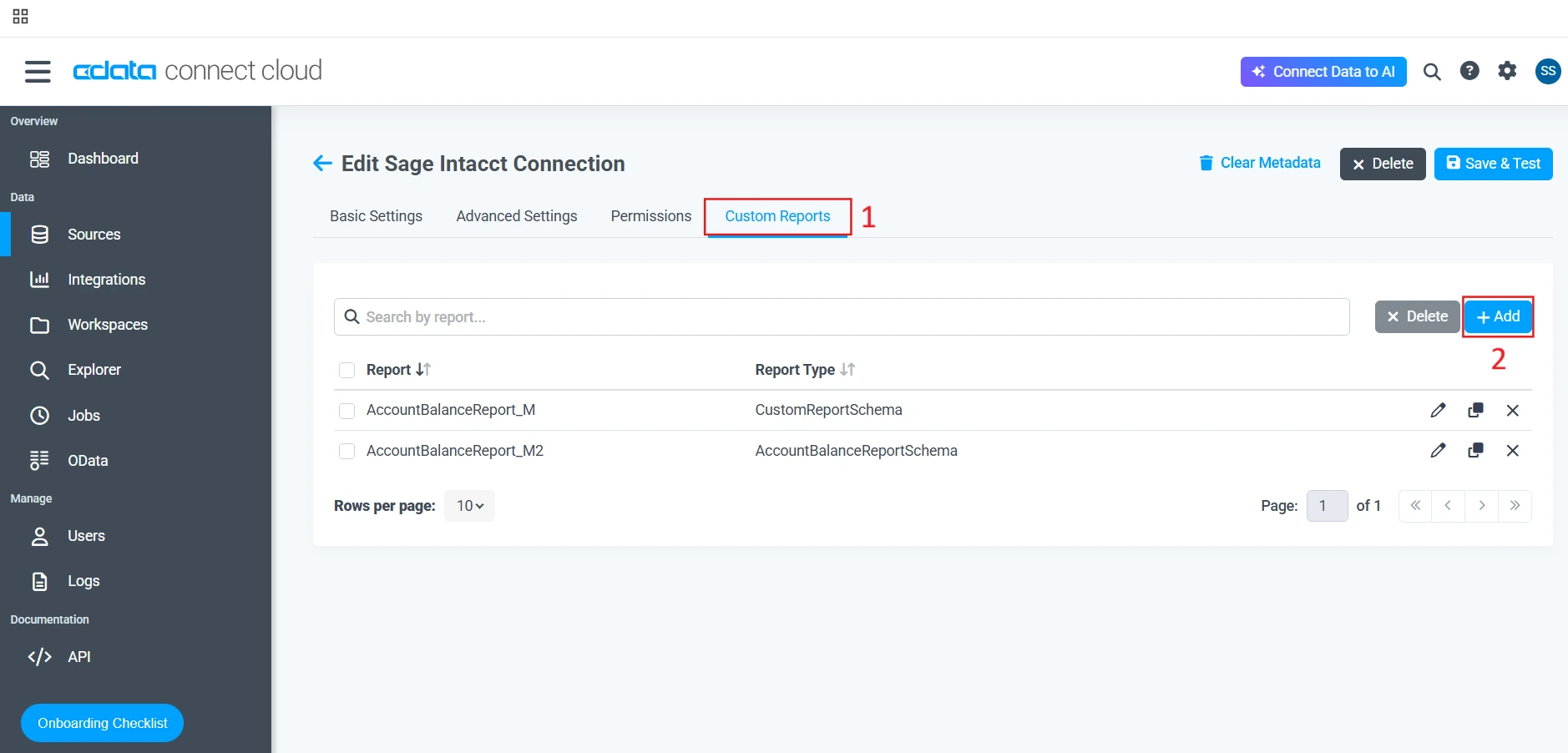Click the hamburger menu next to the logo
This screenshot has height=753, width=1568.
point(37,71)
